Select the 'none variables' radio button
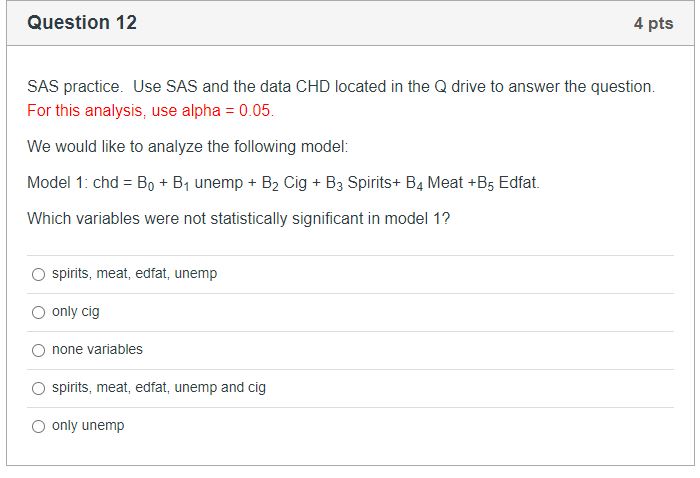The image size is (700, 478). (38, 350)
